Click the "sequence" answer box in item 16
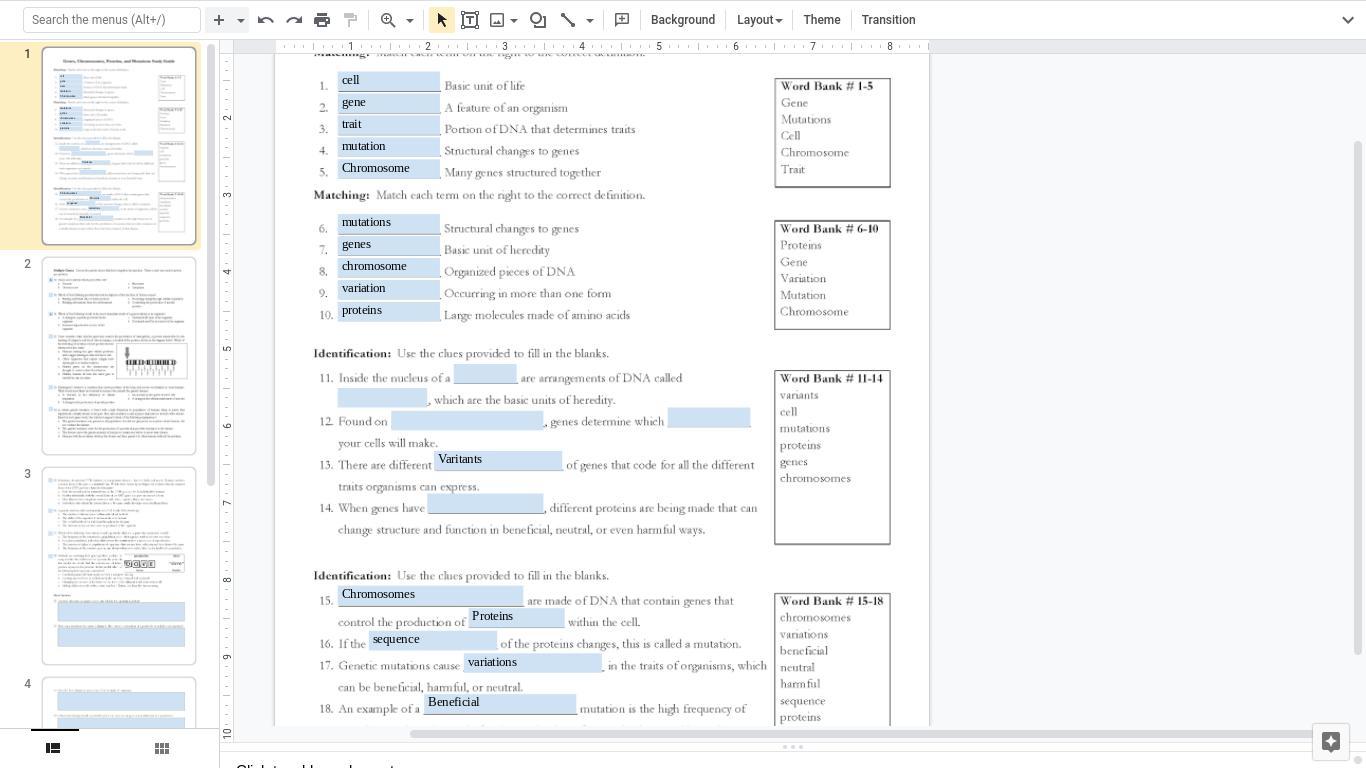Image resolution: width=1366 pixels, height=768 pixels. pos(433,641)
